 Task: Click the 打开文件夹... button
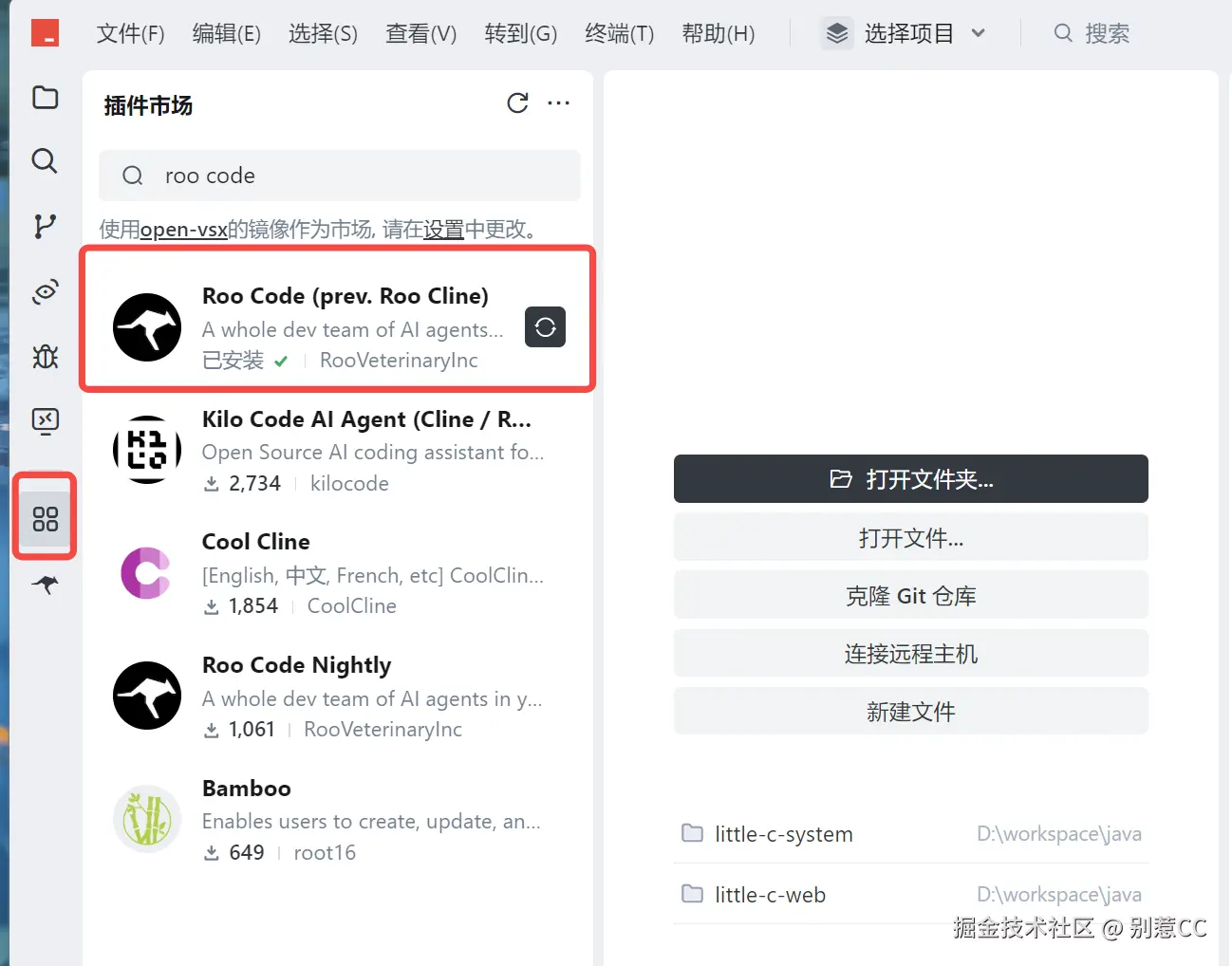tap(911, 479)
